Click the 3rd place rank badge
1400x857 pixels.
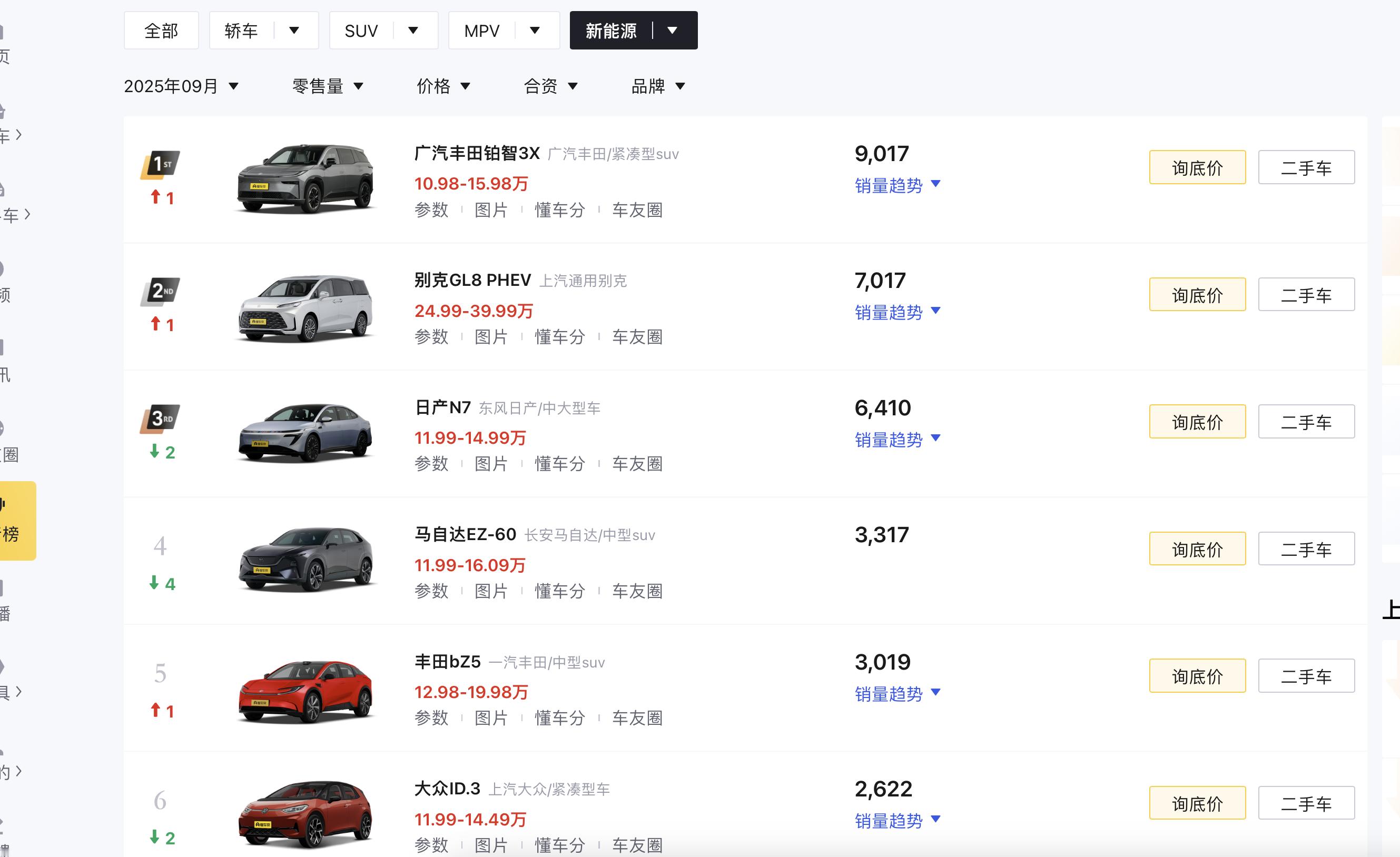click(x=161, y=418)
